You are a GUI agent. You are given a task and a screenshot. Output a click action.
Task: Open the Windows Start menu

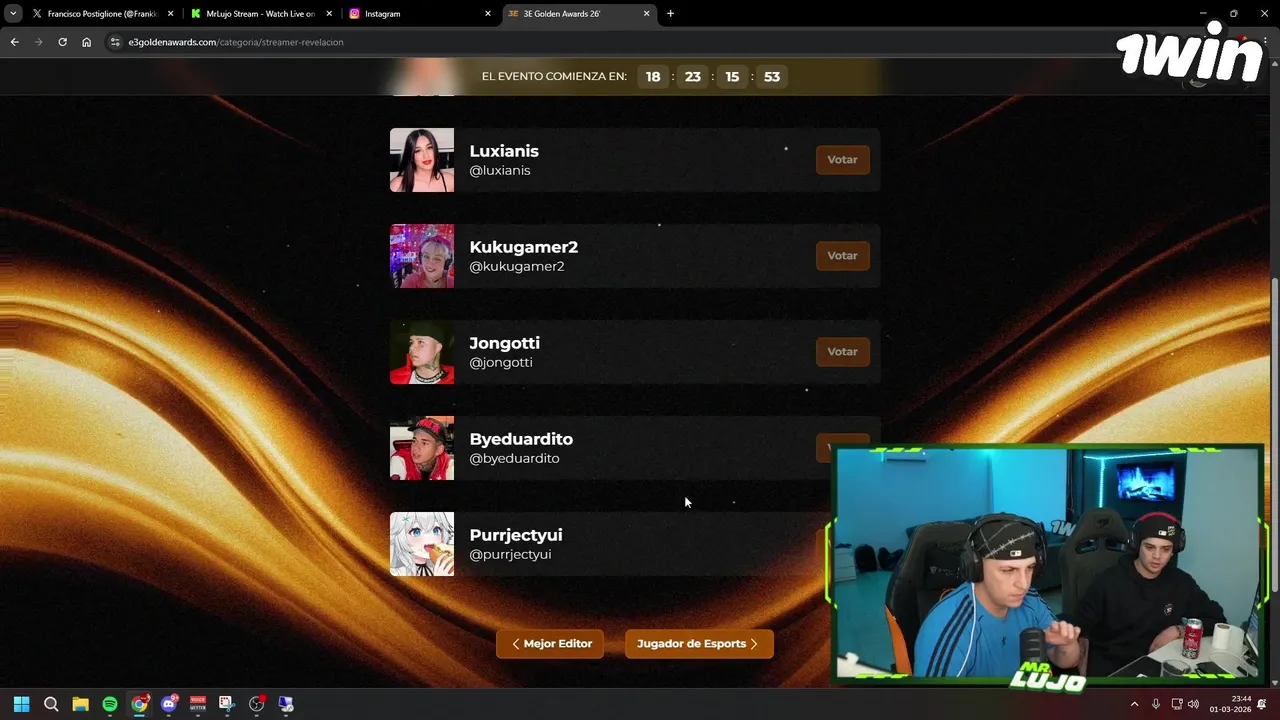click(21, 704)
